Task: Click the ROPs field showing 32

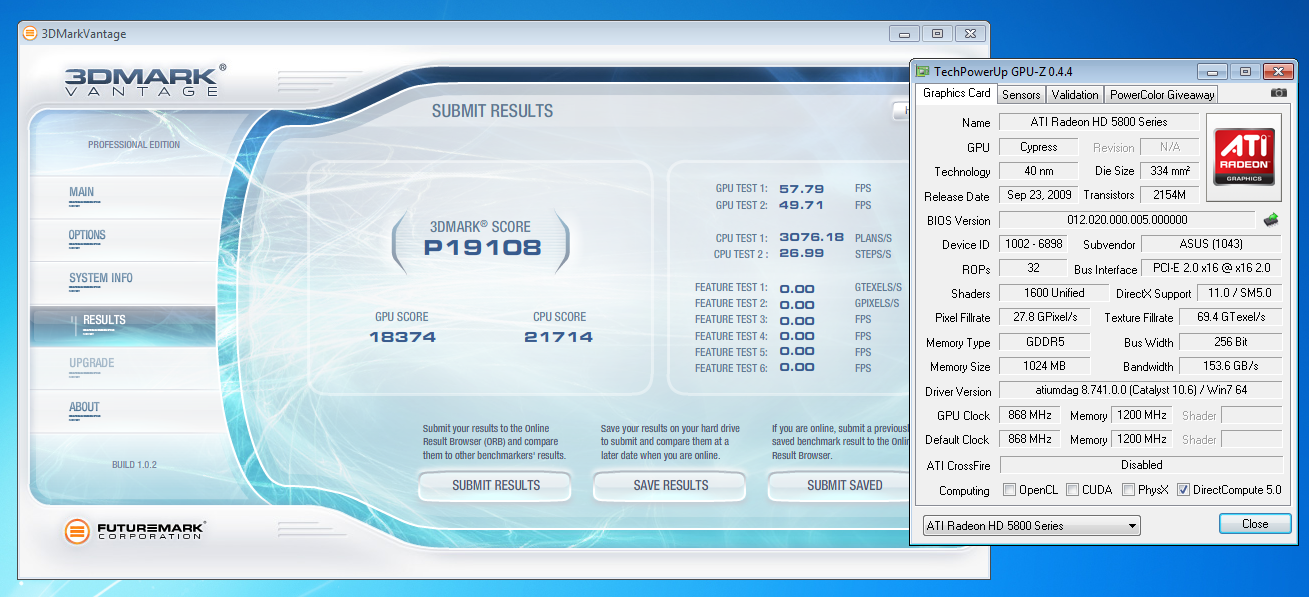Action: pyautogui.click(x=1033, y=268)
